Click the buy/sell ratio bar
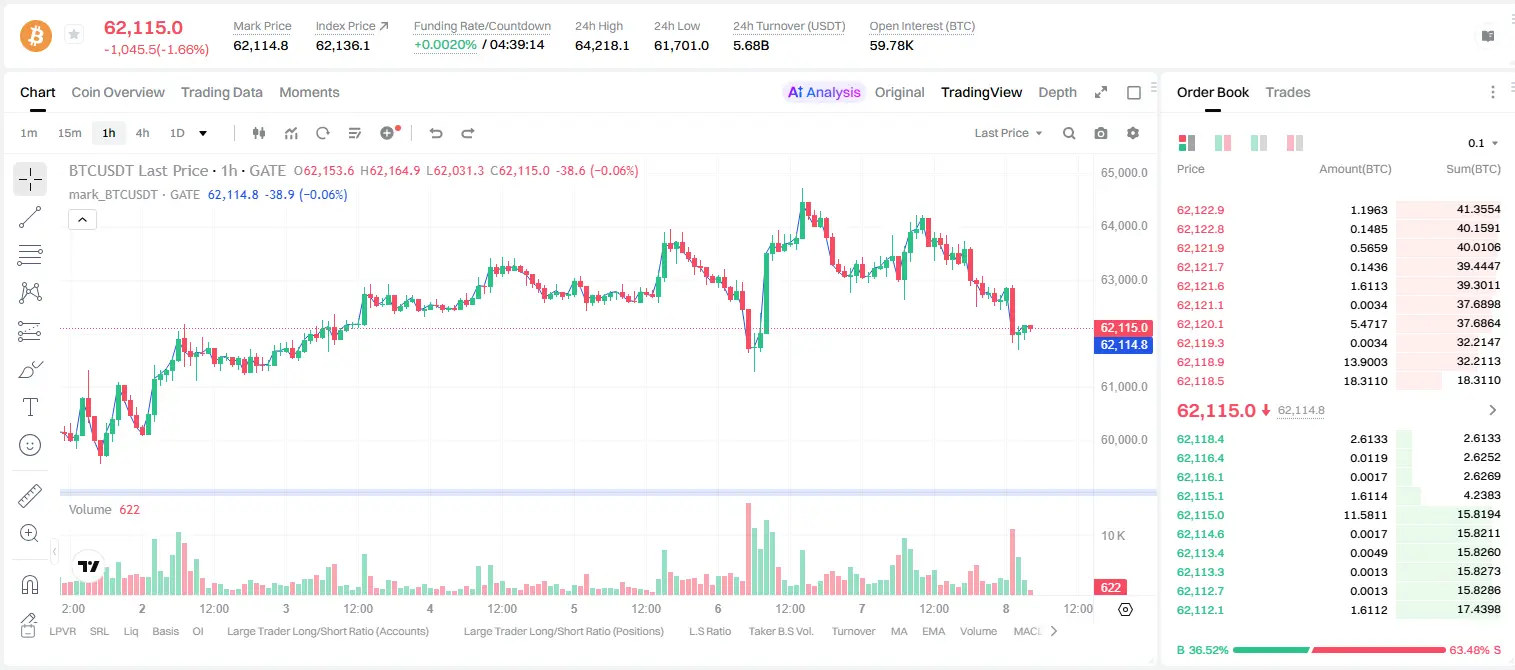Image resolution: width=1515 pixels, height=670 pixels. pos(1339,650)
